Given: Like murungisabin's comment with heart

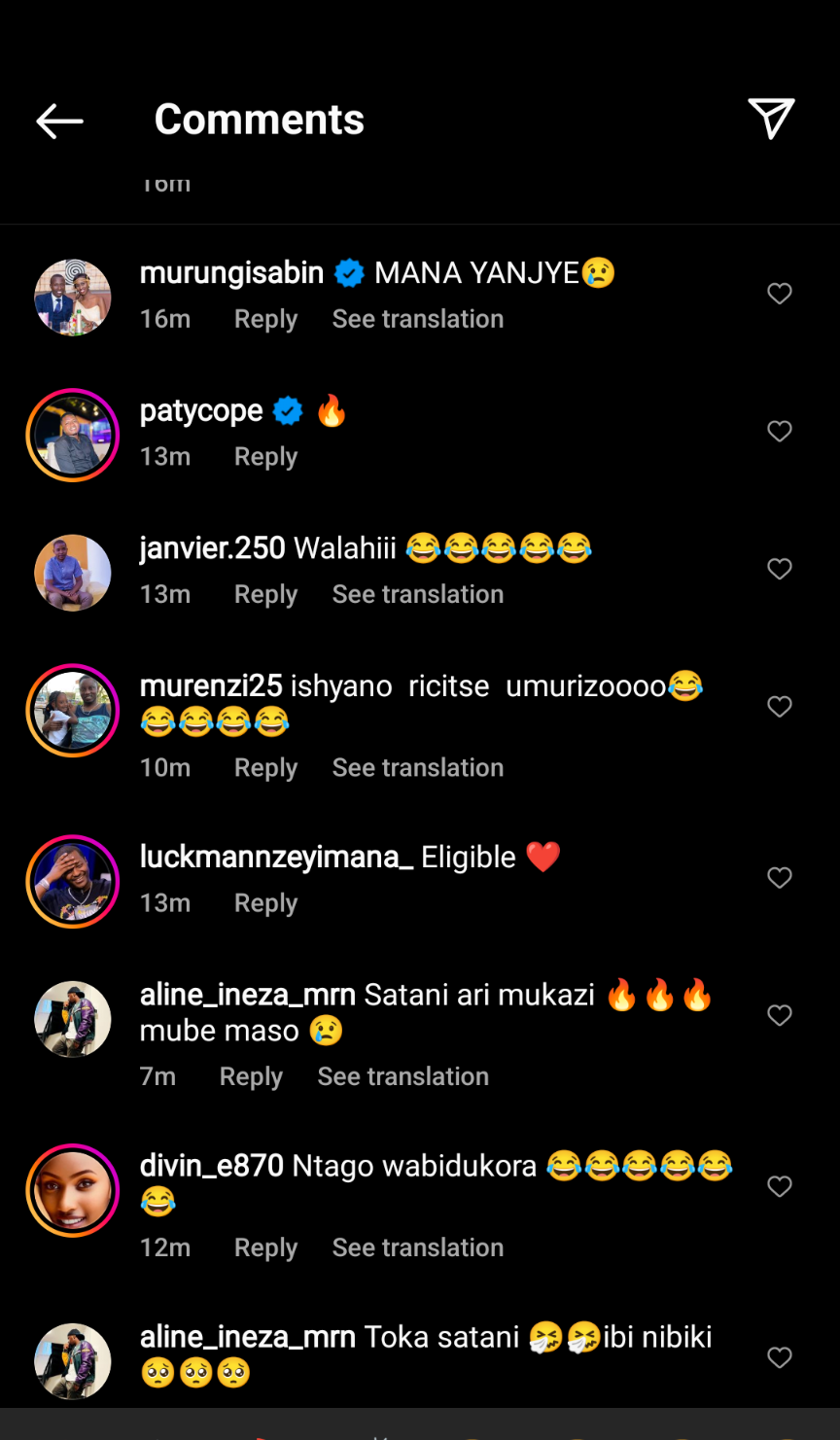Looking at the screenshot, I should pyautogui.click(x=780, y=294).
